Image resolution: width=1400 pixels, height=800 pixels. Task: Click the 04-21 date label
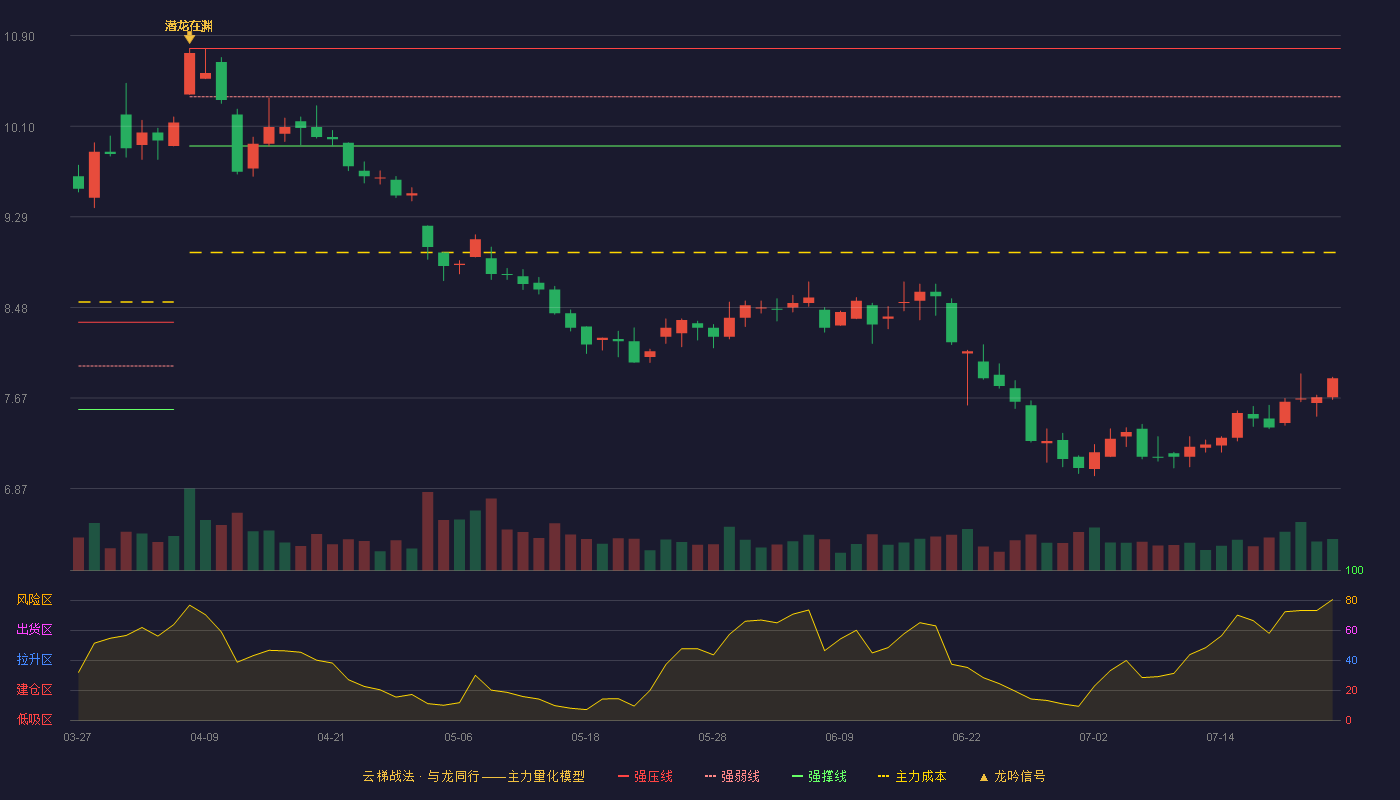tap(331, 737)
